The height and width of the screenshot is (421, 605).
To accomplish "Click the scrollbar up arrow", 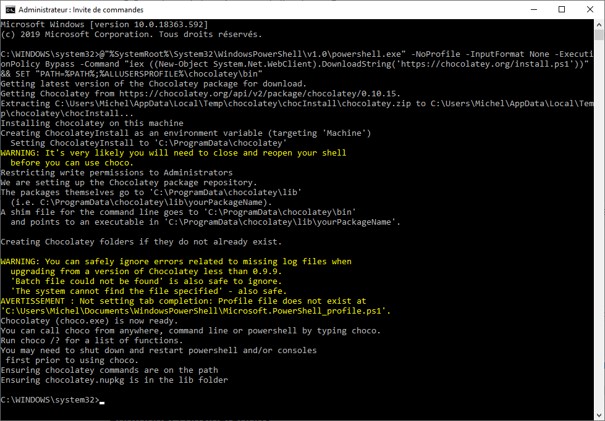I will pyautogui.click(x=598, y=25).
